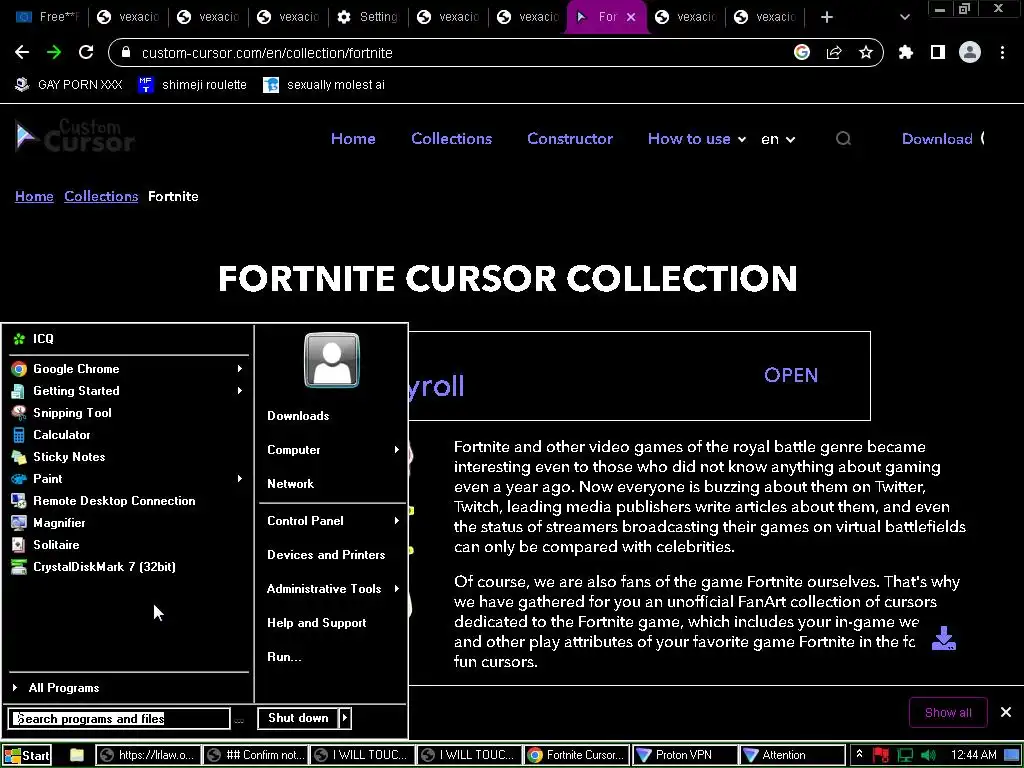The image size is (1024, 768).
Task: Open shut down options arrow
Action: point(345,718)
